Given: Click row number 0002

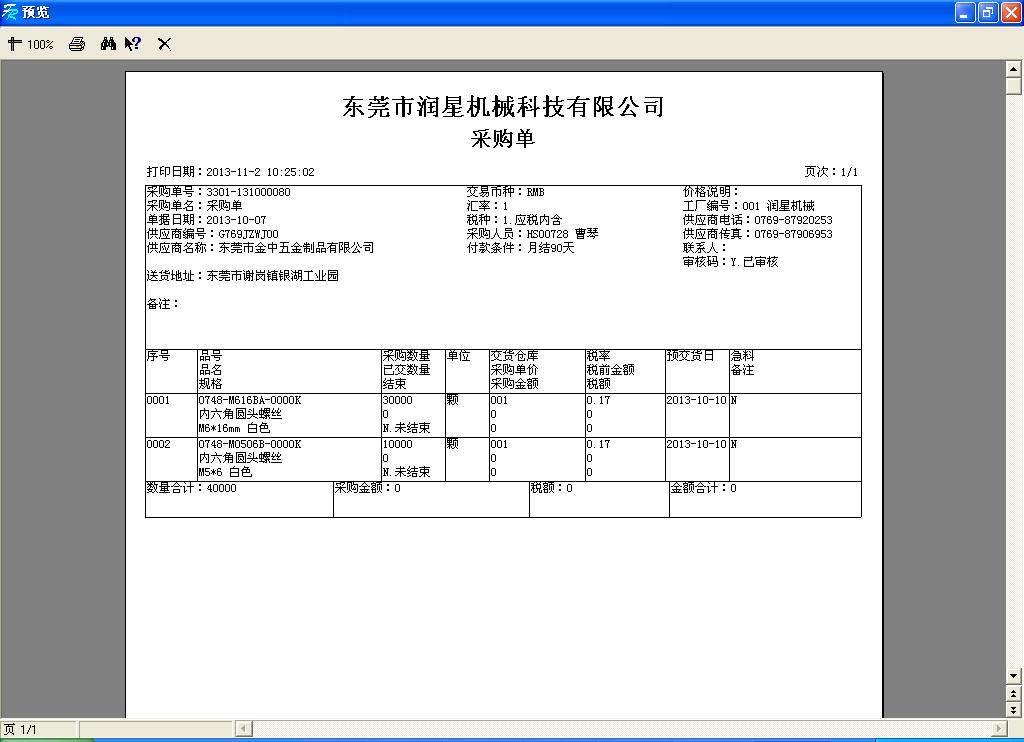Looking at the screenshot, I should point(158,444).
